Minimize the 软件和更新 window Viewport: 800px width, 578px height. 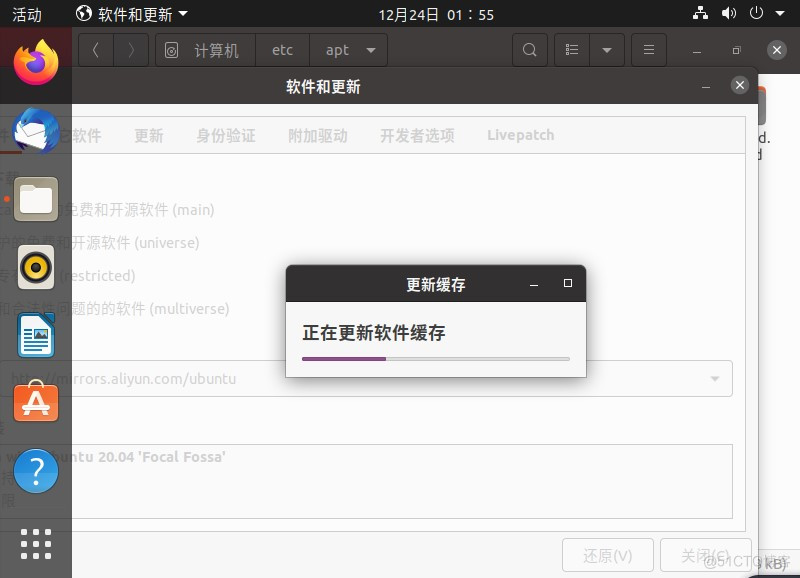point(706,86)
